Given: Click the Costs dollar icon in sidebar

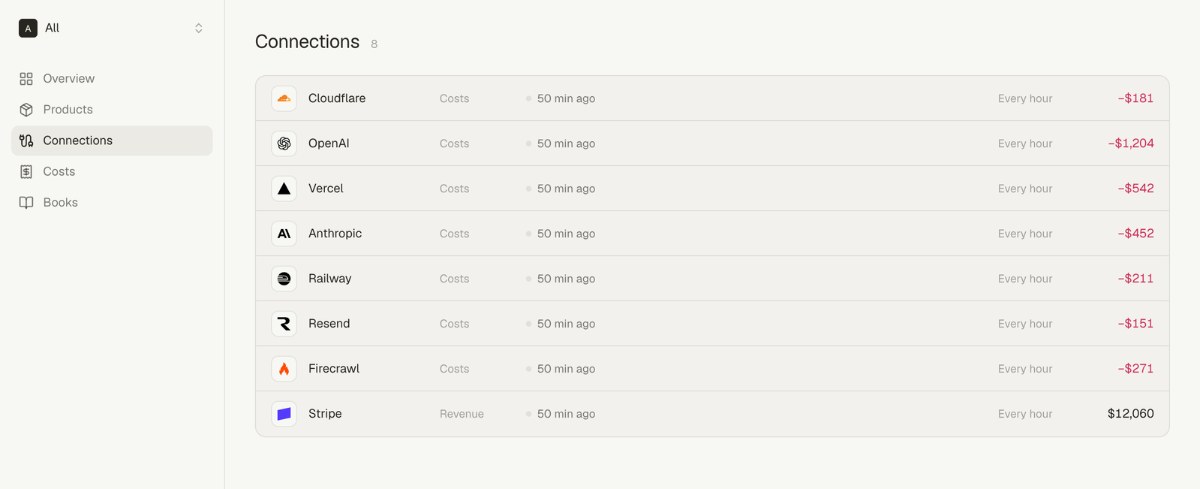Looking at the screenshot, I should 26,171.
